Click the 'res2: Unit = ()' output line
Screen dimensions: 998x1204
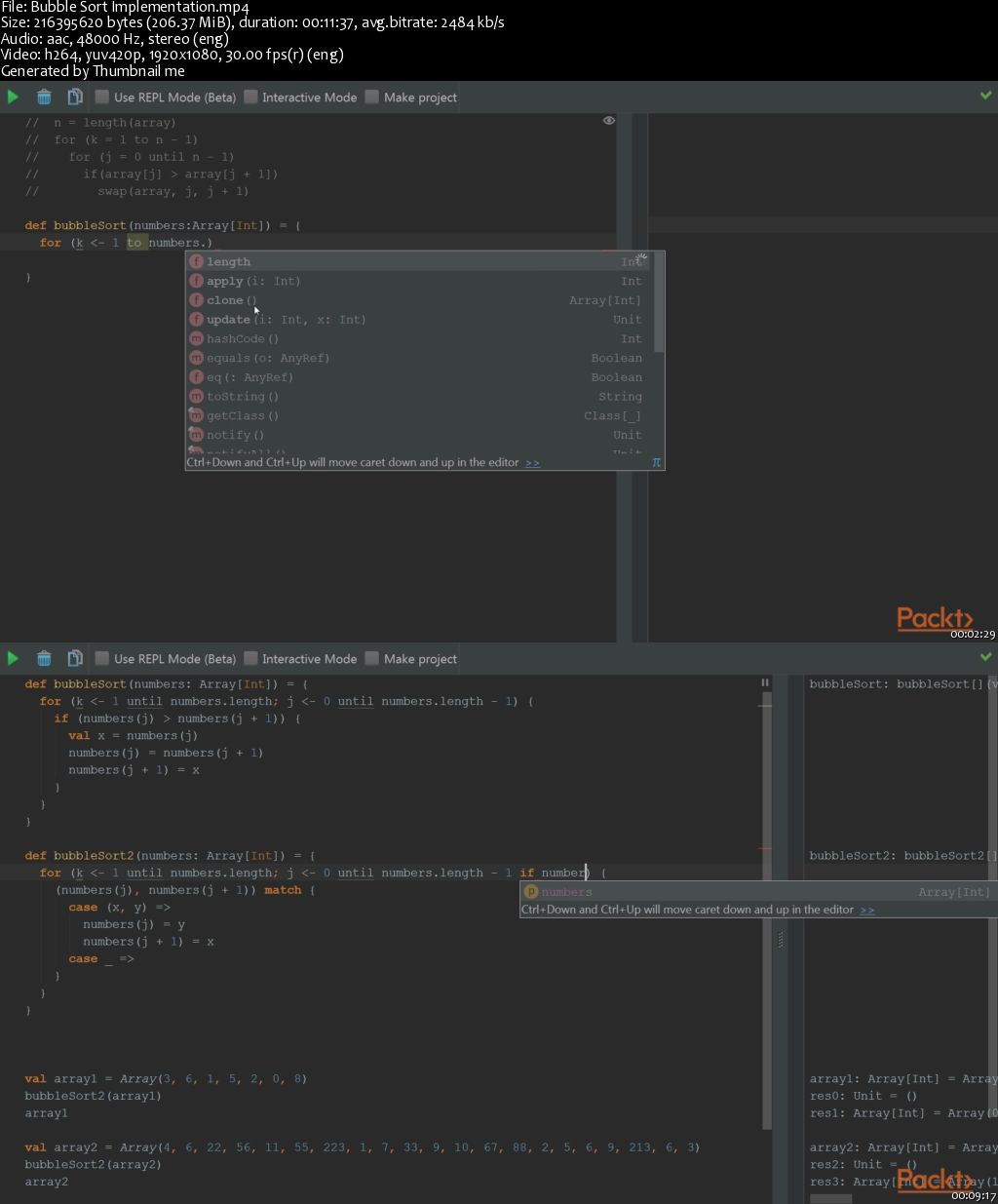tap(864, 1164)
